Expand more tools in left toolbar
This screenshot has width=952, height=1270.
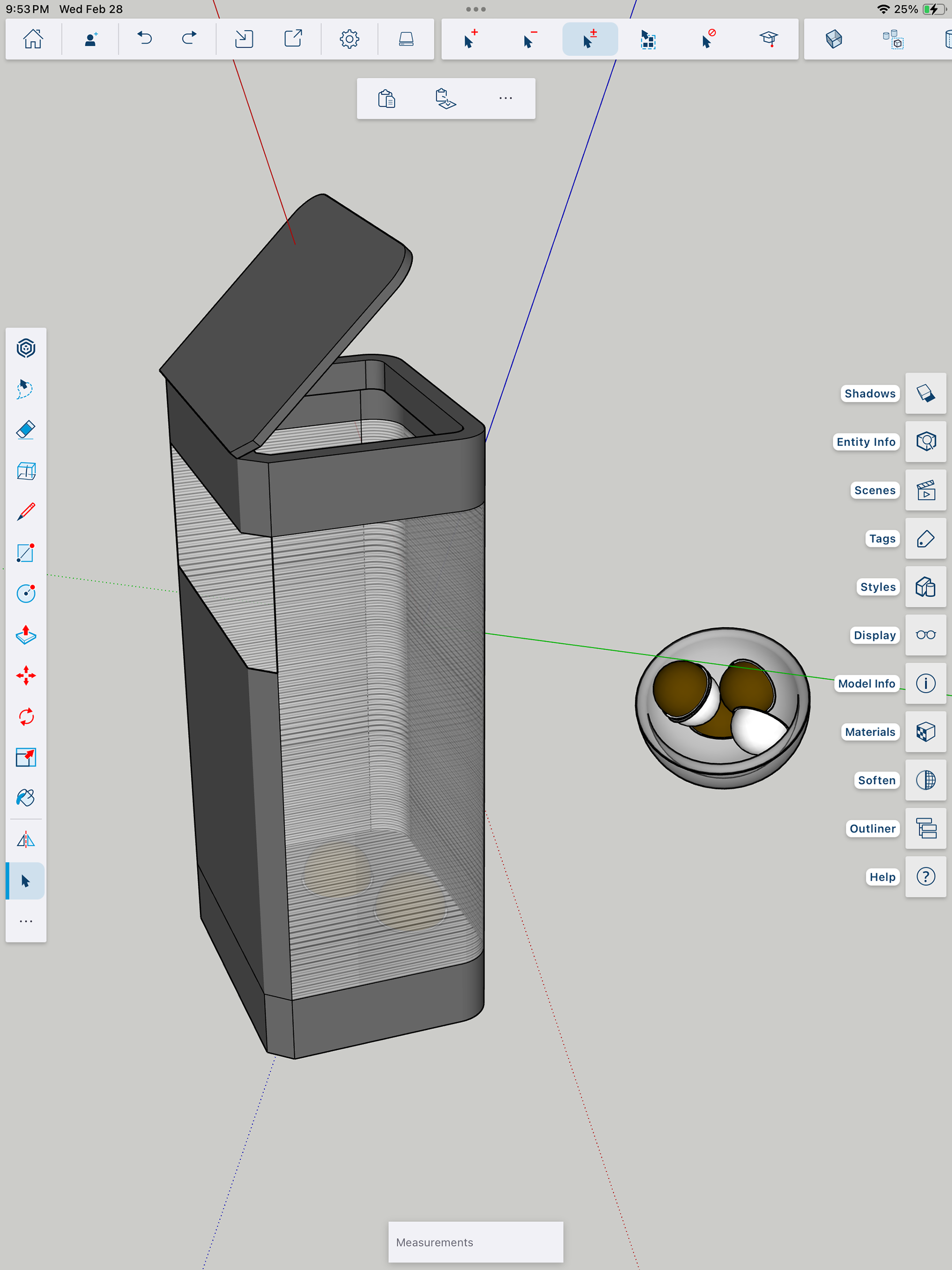pos(26,921)
